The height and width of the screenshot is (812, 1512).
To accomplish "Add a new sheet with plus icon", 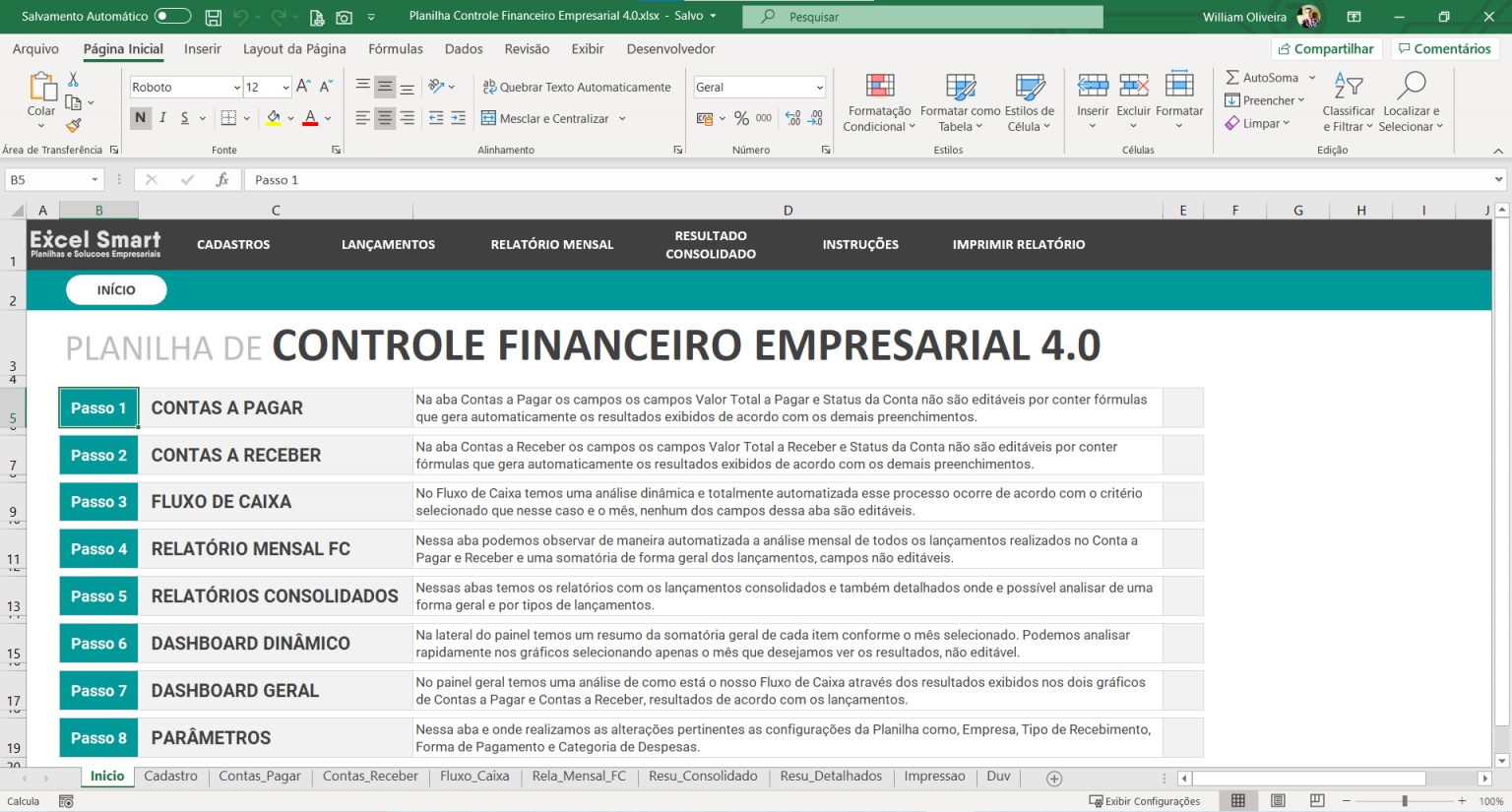I will (x=1054, y=779).
